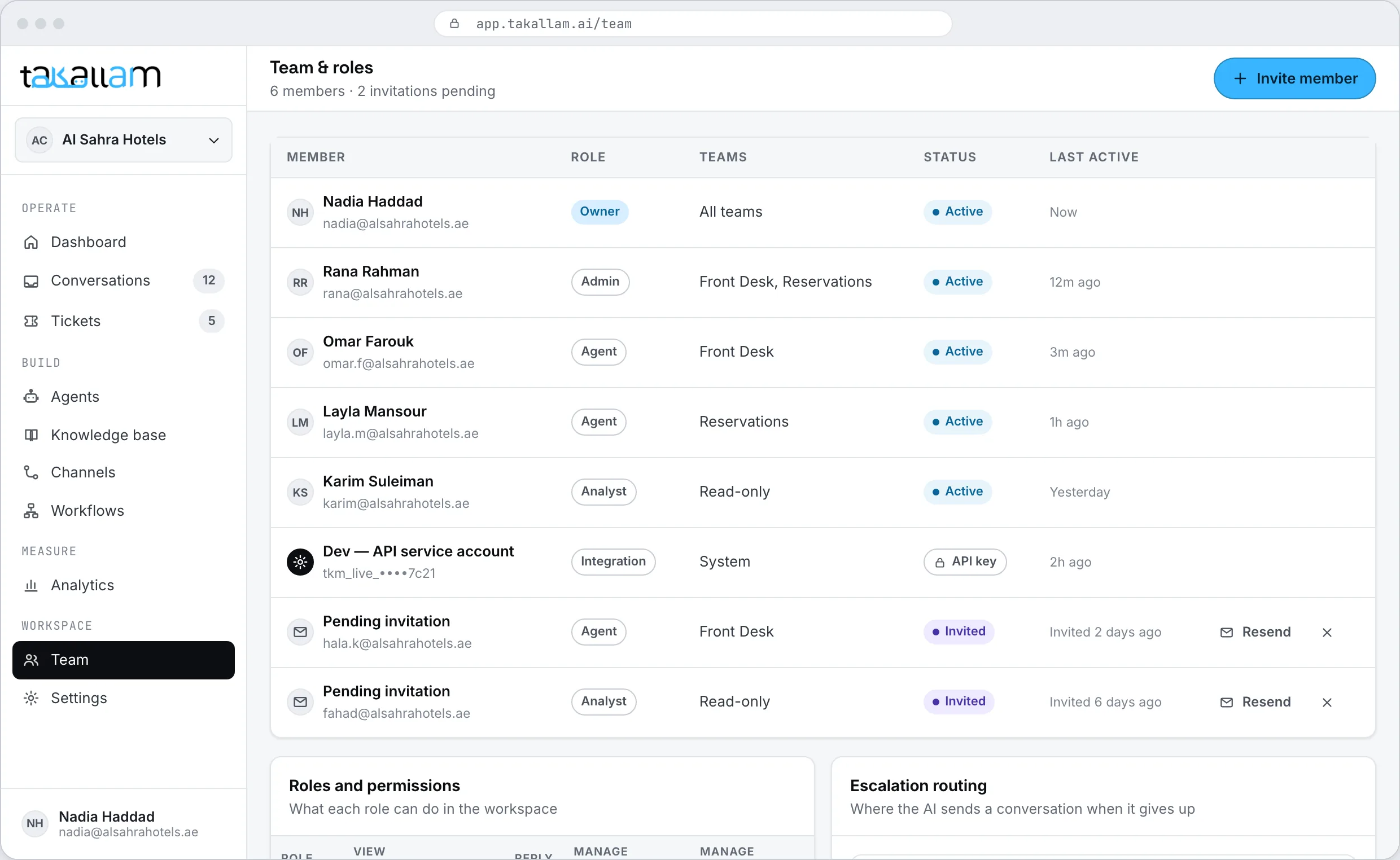Click the Channels phone icon
Screen dimensions: 1400x860
pyautogui.click(x=31, y=473)
